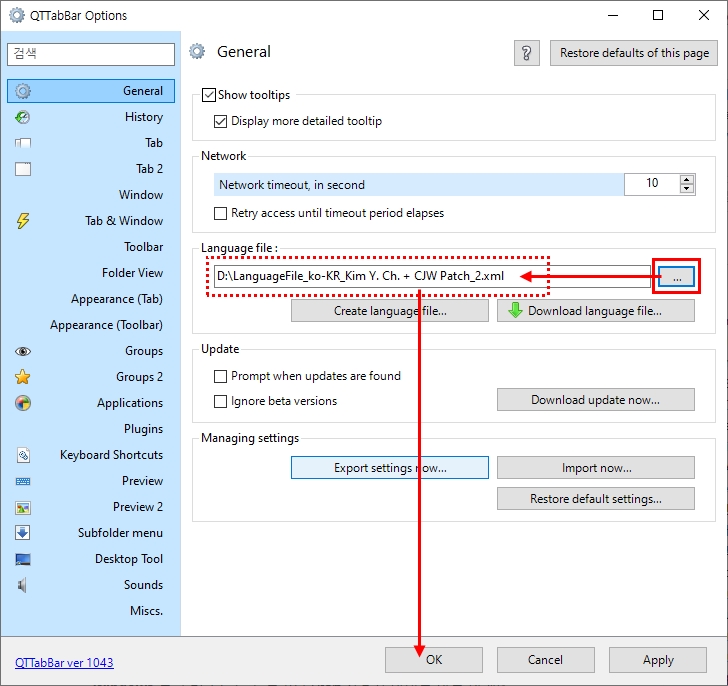
Task: Click the search box in sidebar
Action: coord(91,54)
